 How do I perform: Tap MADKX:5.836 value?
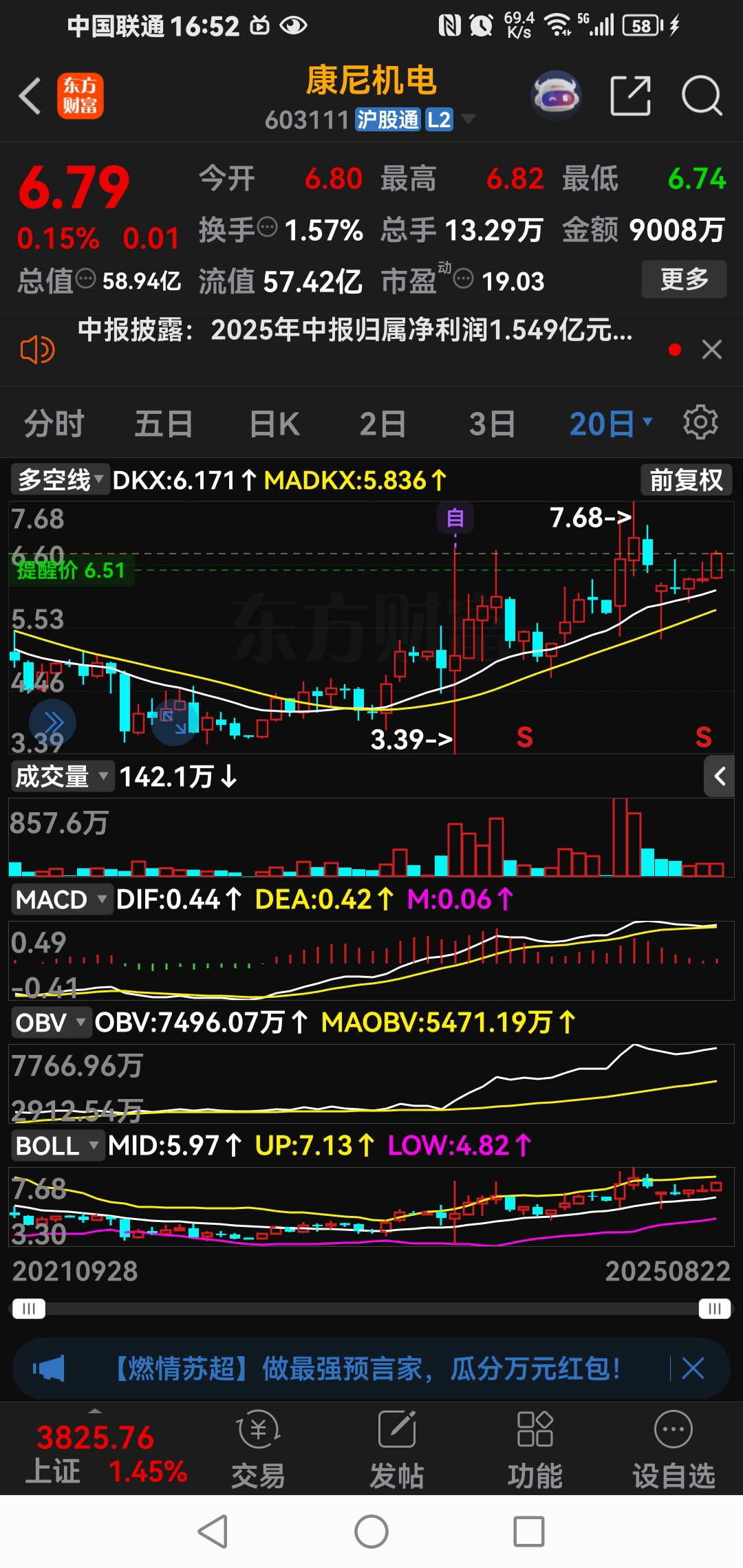pos(355,480)
